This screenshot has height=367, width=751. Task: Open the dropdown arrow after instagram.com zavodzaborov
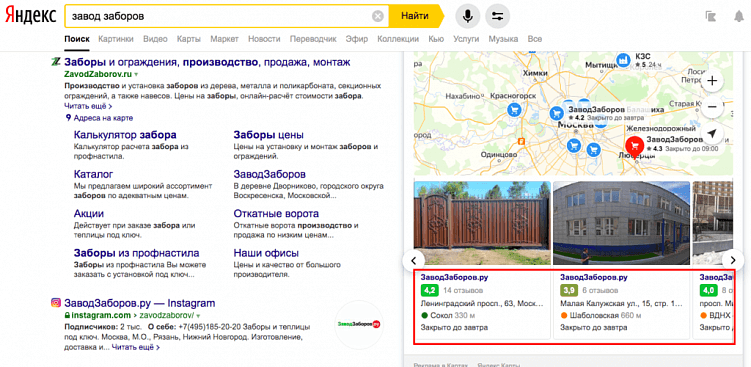(x=198, y=316)
